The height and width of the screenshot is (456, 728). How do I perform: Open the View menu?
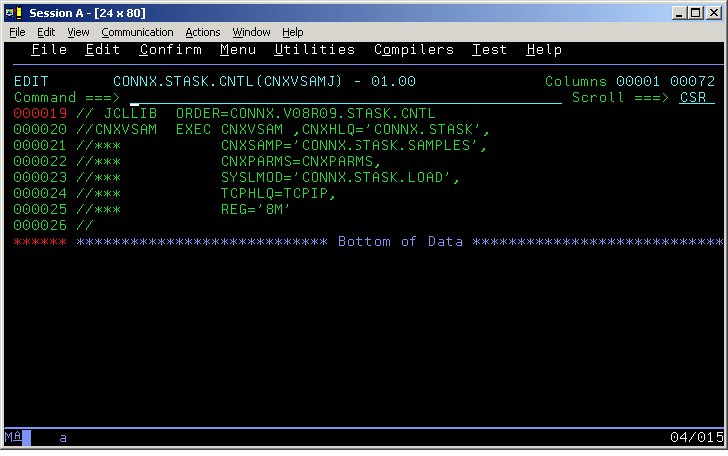tap(78, 32)
